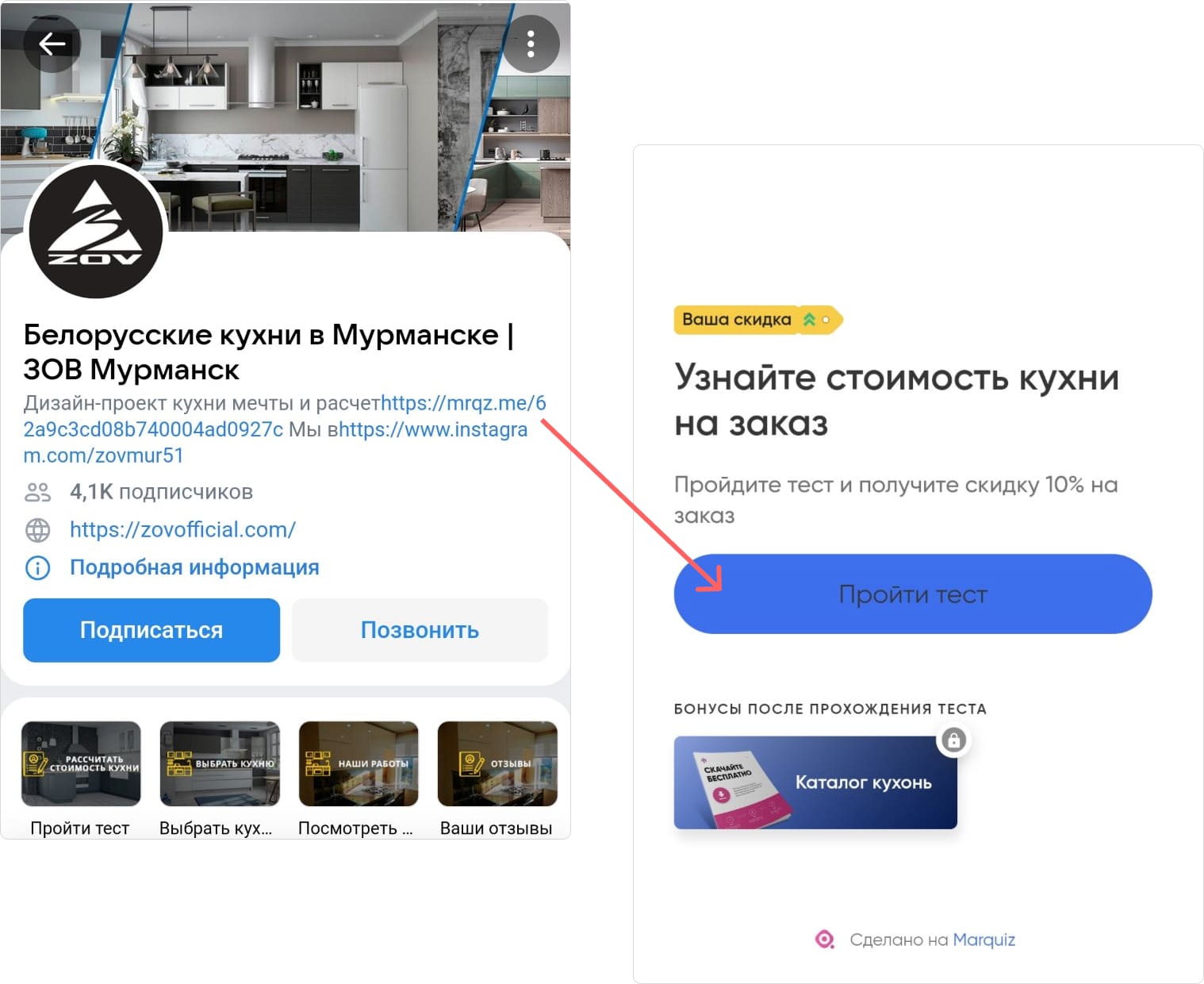
Task: Open Подробная информация
Action: (x=194, y=567)
